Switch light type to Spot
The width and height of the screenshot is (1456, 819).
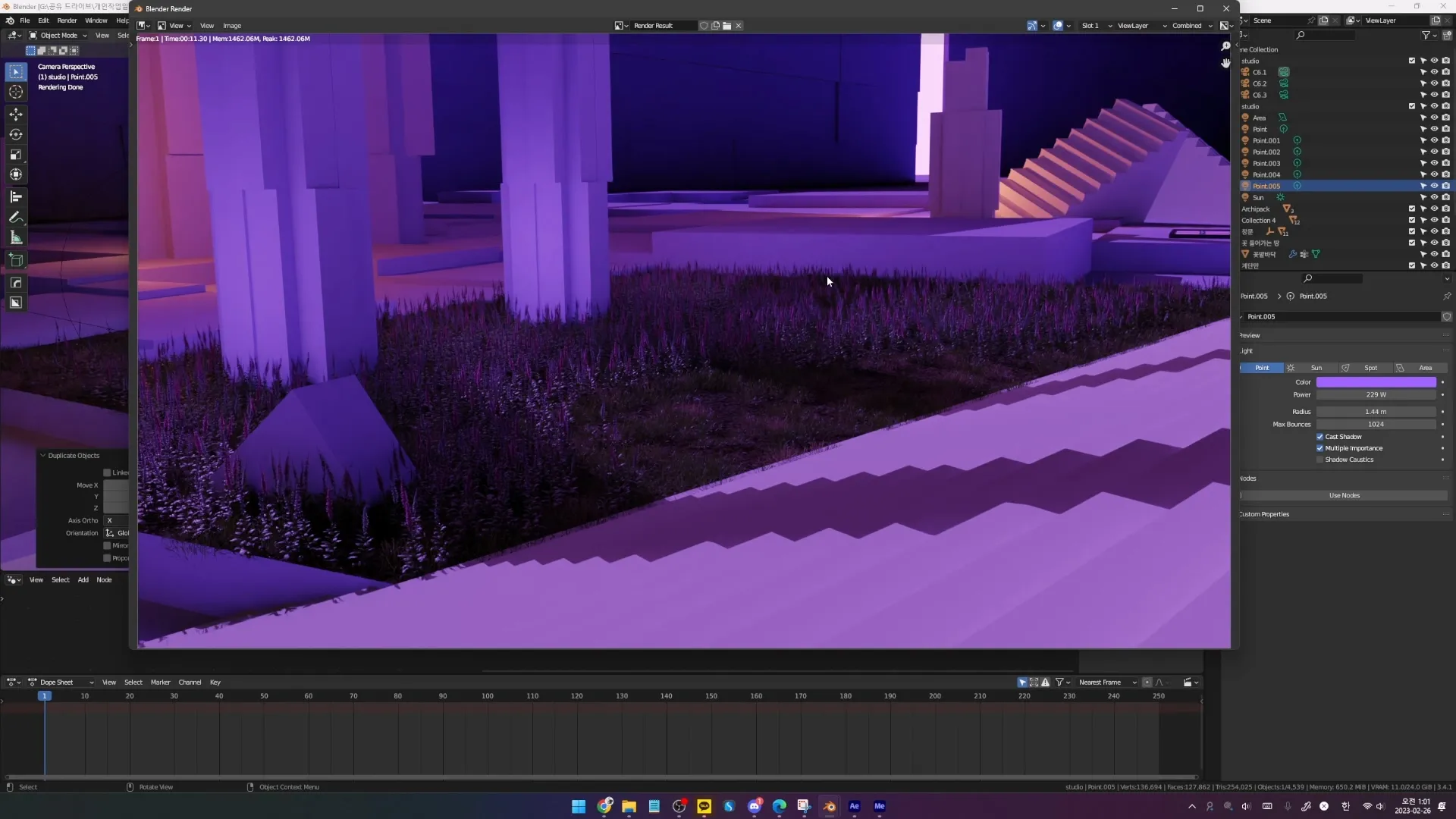(1370, 368)
